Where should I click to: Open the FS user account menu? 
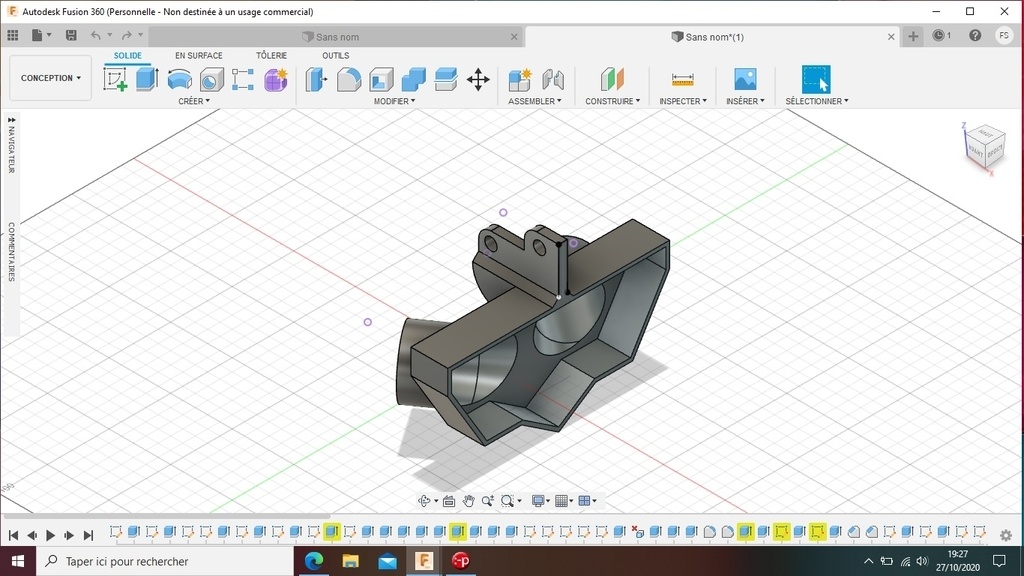click(x=1004, y=35)
